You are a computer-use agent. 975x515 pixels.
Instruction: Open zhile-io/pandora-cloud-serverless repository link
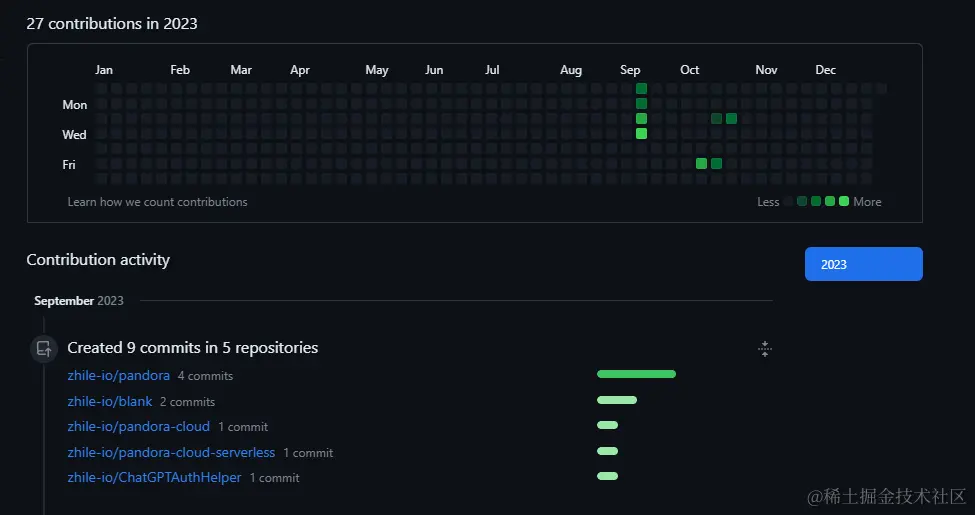coord(171,453)
